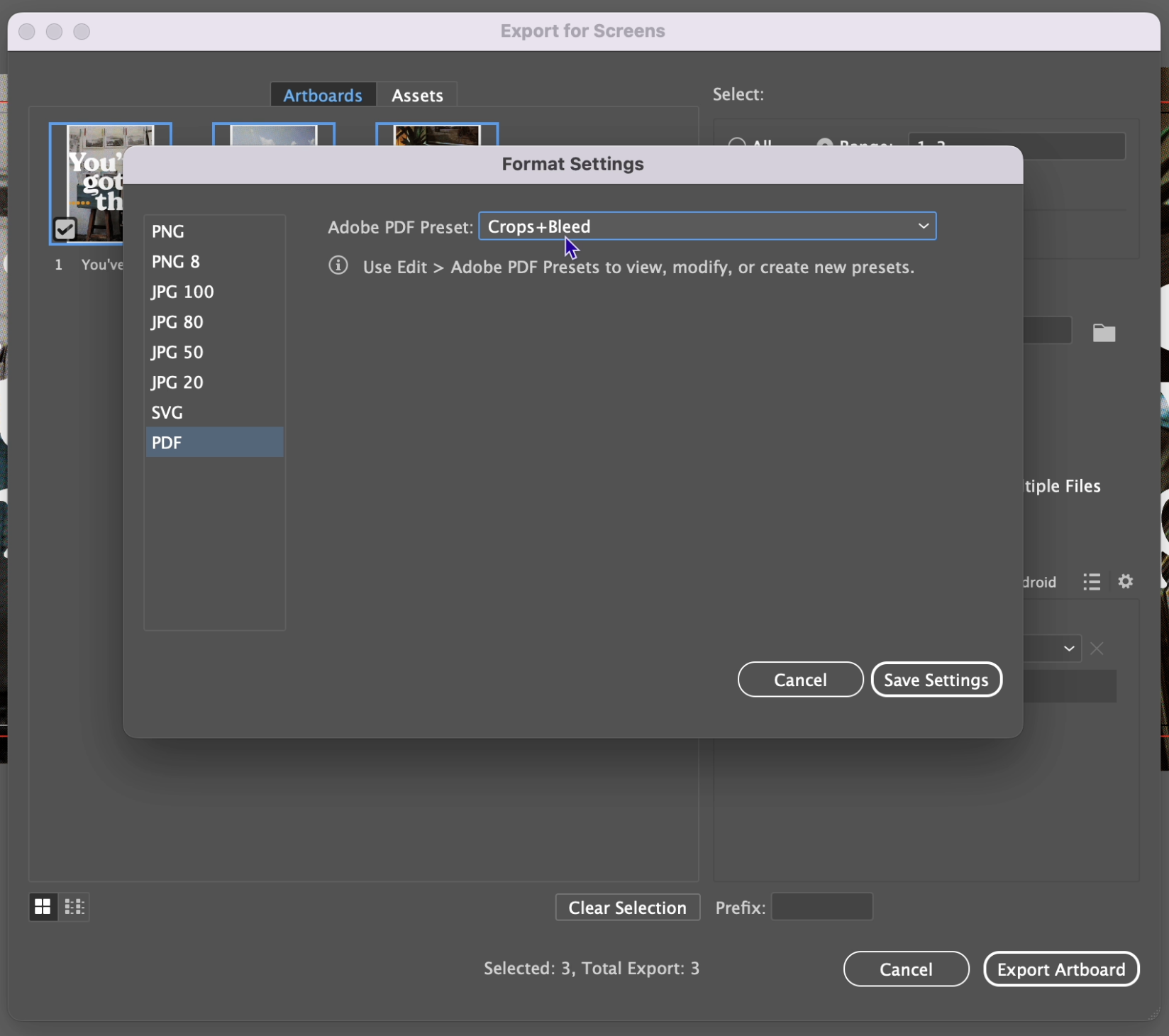Select the SVG format entry

click(x=214, y=412)
